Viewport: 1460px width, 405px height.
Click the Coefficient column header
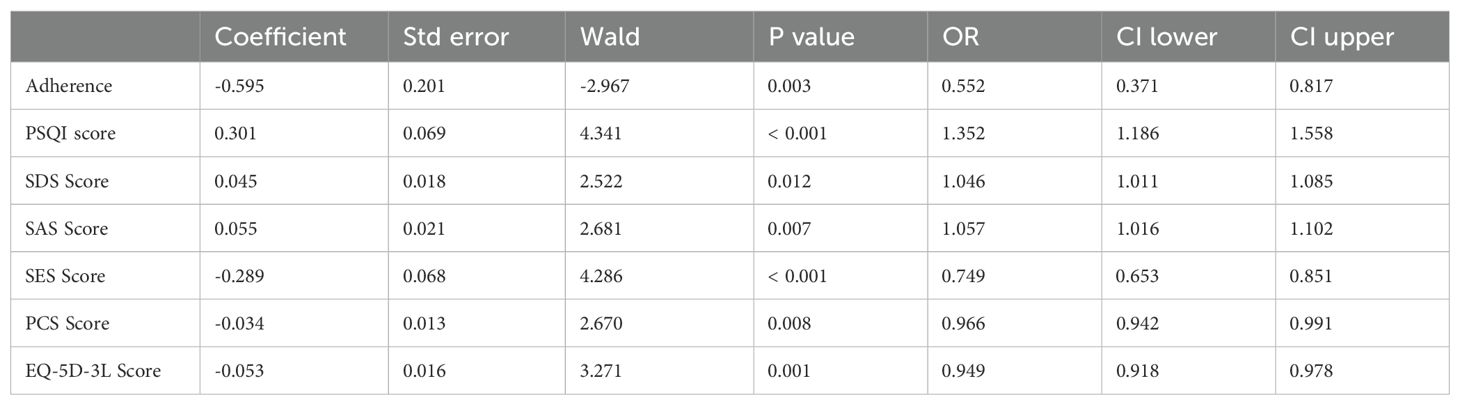pos(280,37)
